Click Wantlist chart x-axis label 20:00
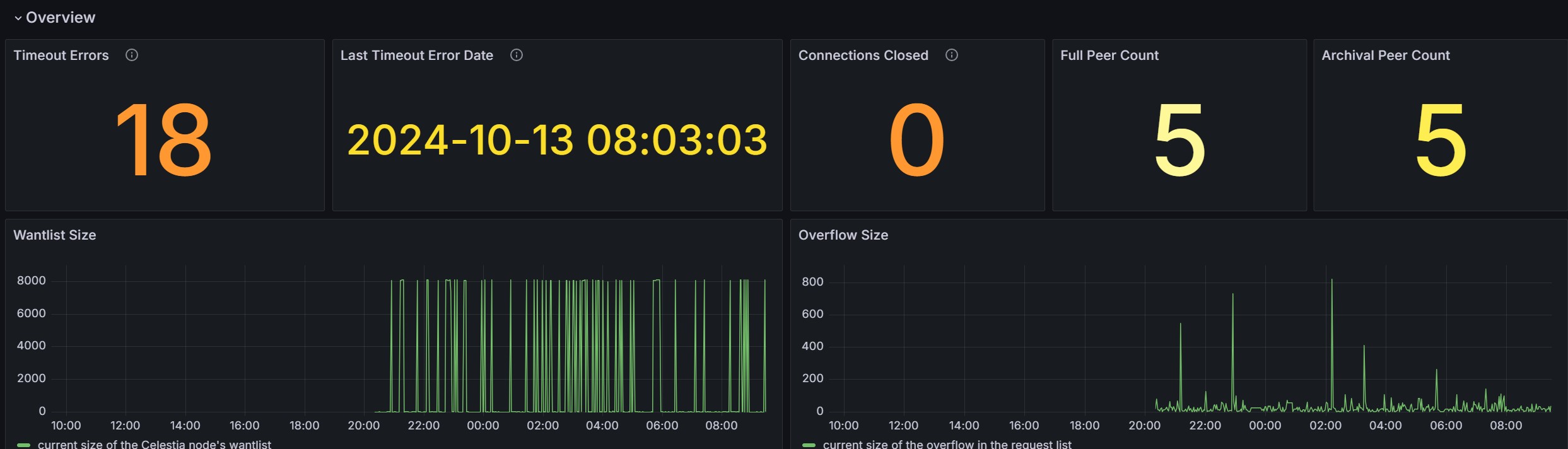Viewport: 1568px width, 449px height. (x=364, y=426)
